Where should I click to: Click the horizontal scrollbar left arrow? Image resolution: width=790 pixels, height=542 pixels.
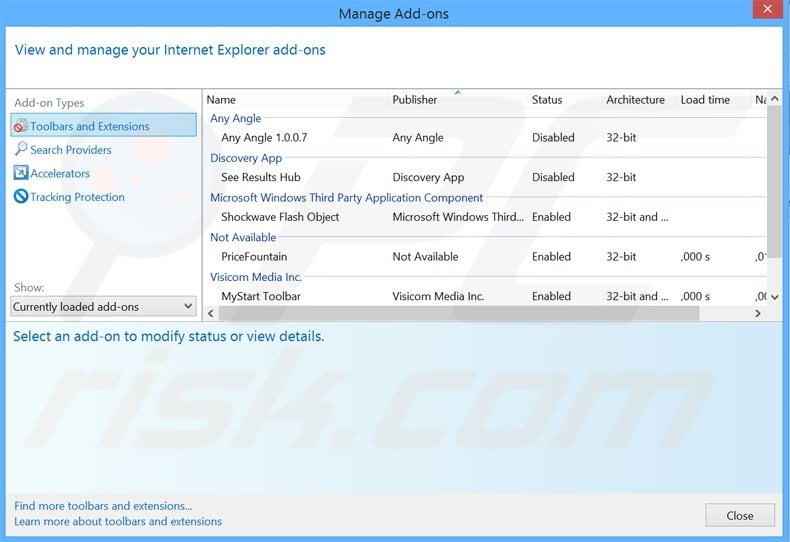(x=211, y=313)
